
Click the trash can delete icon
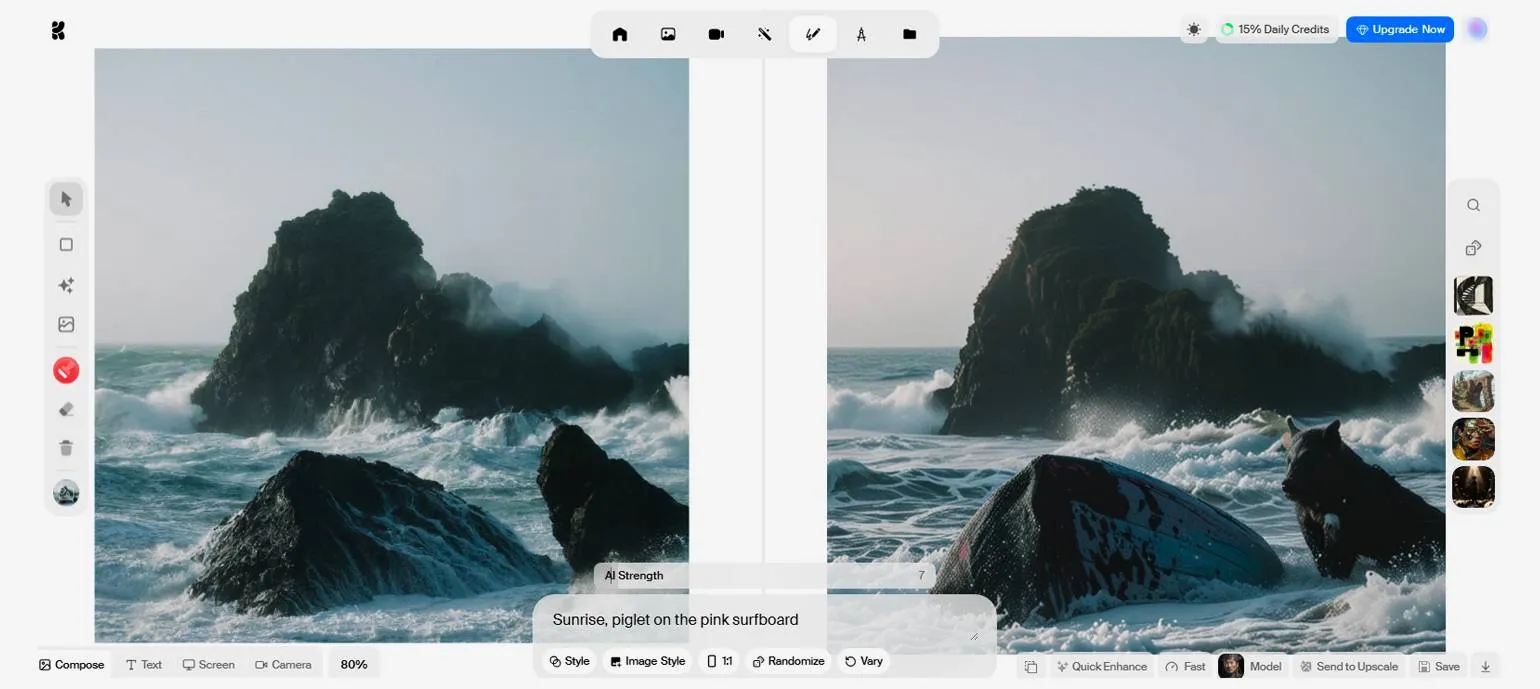click(x=66, y=448)
